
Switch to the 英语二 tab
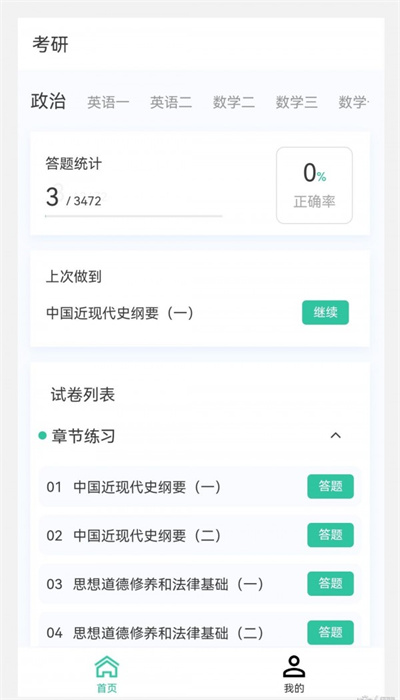coord(171,102)
